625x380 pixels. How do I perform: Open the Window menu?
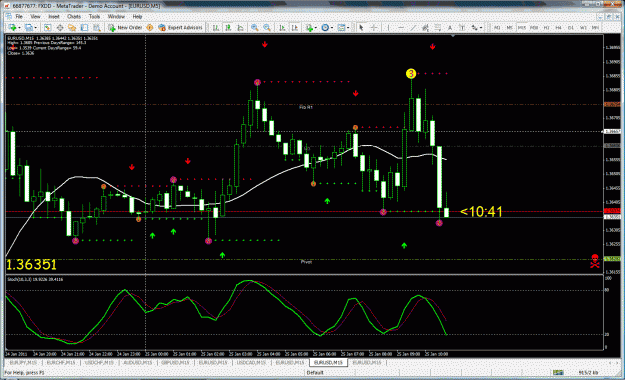tap(116, 17)
